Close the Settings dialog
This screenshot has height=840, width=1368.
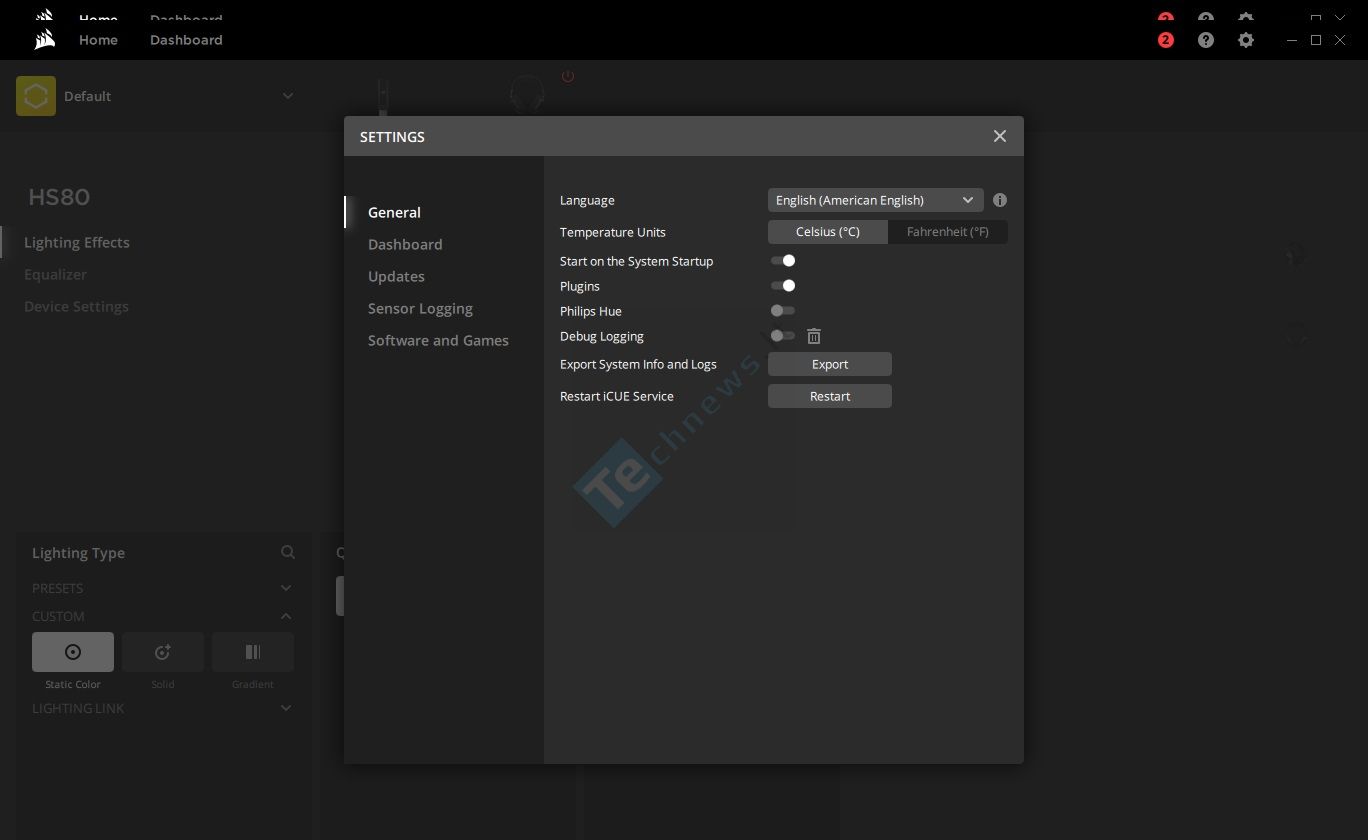coord(1000,136)
